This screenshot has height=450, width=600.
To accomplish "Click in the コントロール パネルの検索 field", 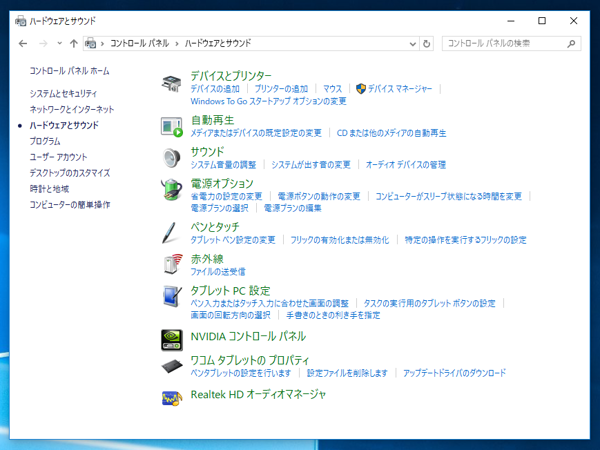I will pos(511,44).
